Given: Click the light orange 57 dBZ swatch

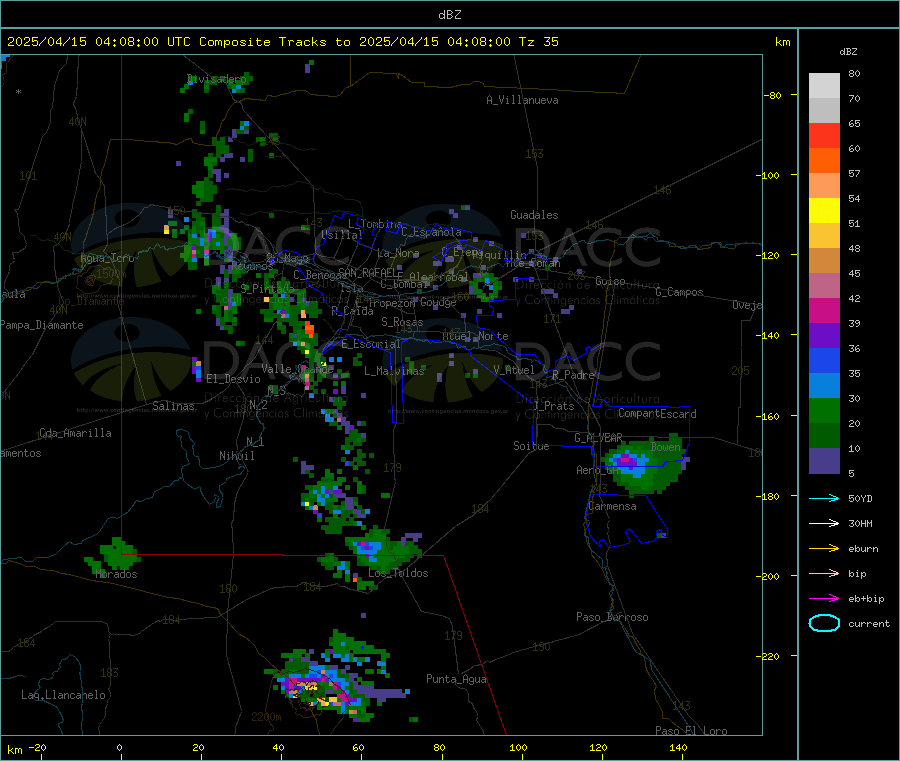Looking at the screenshot, I should (x=824, y=186).
